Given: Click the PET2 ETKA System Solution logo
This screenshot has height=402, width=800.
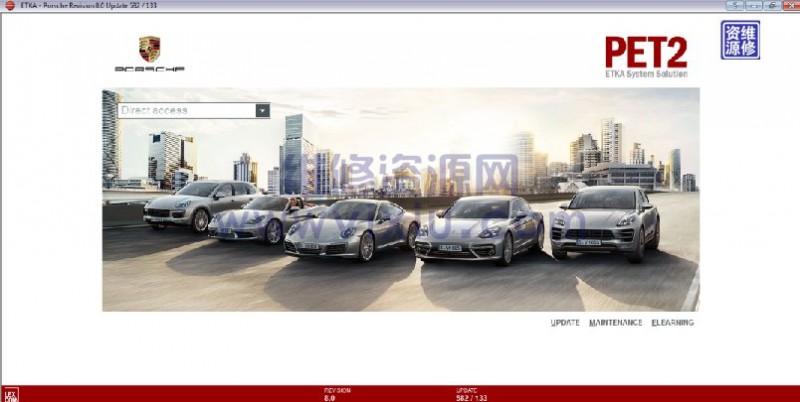Looking at the screenshot, I should 646,57.
